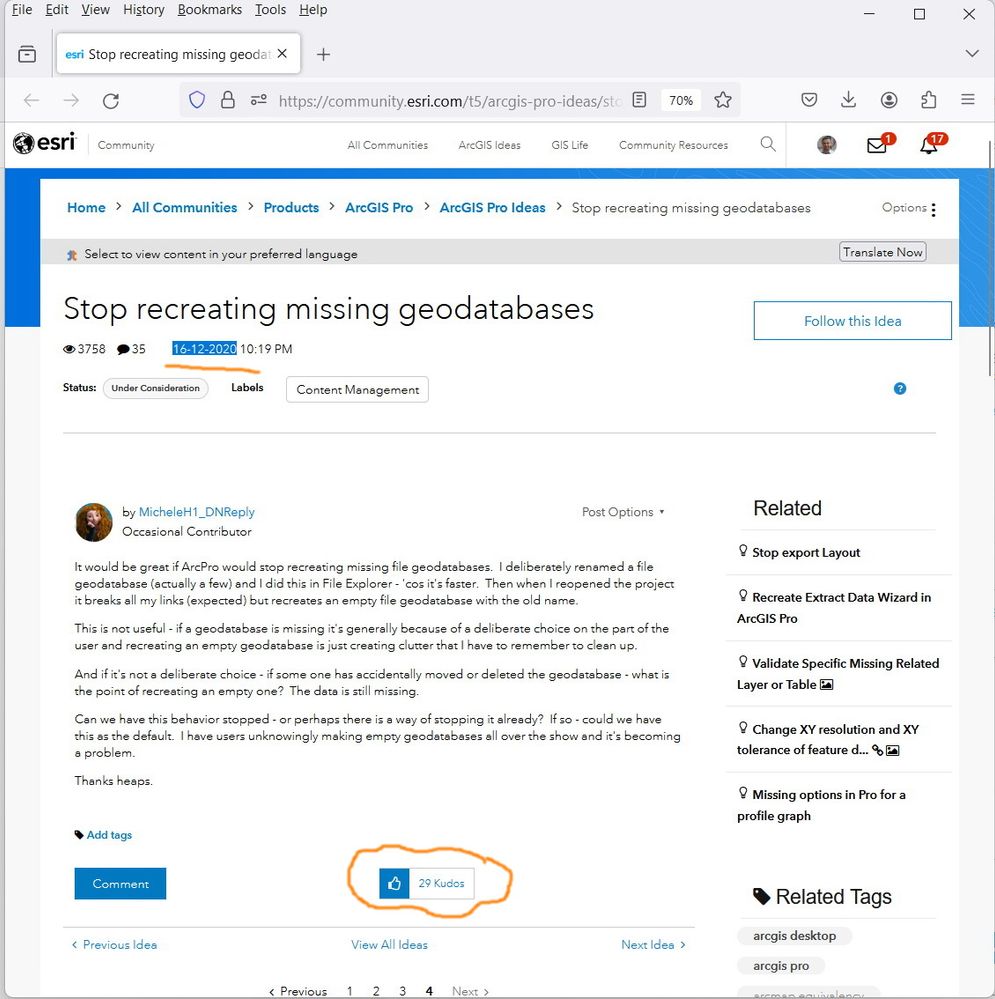Go to Products breadcrumb
The width and height of the screenshot is (995, 999).
pos(291,208)
